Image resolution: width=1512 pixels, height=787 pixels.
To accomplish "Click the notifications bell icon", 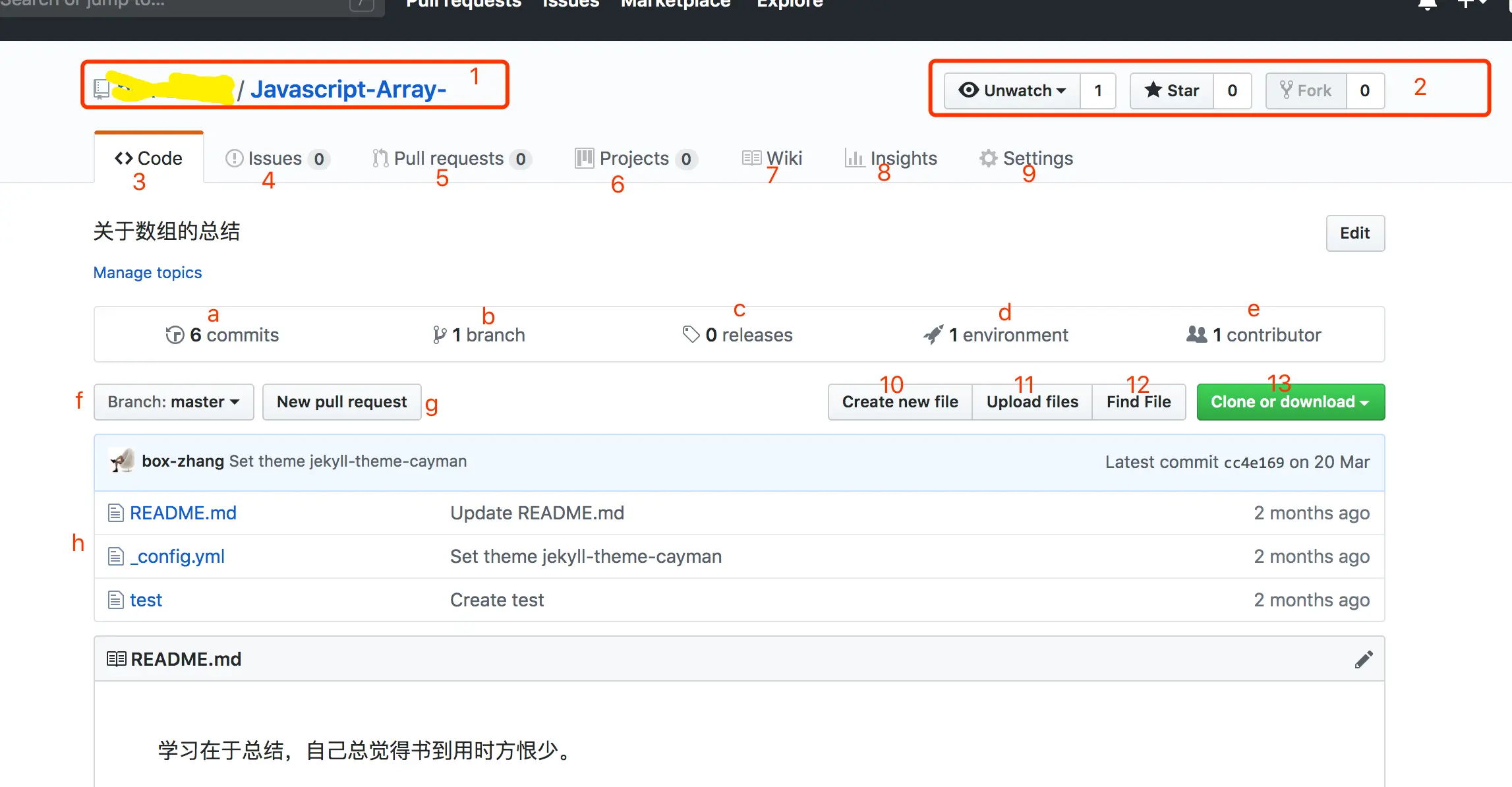I will [1427, 5].
